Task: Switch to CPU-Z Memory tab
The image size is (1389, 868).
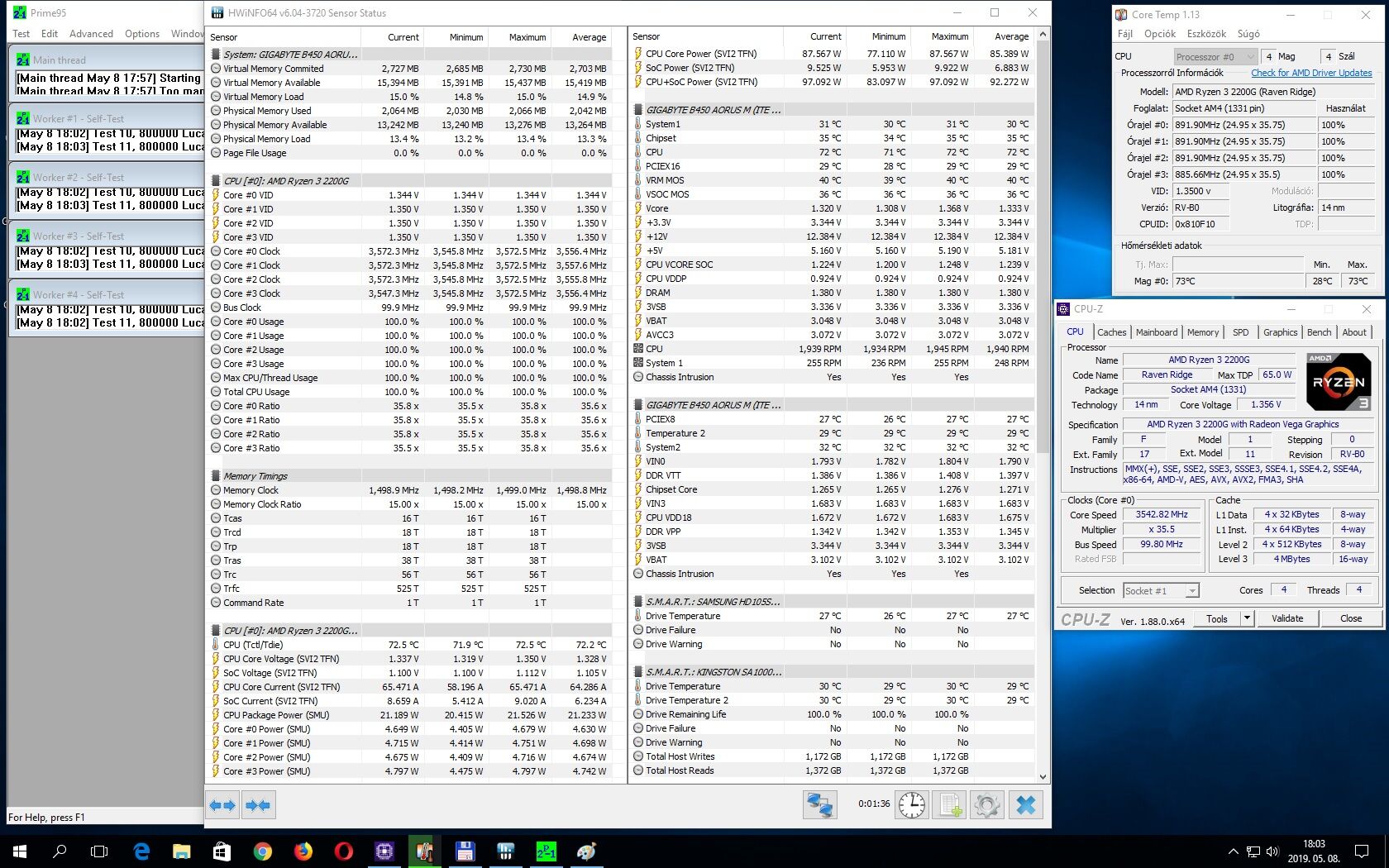Action: 1203,332
